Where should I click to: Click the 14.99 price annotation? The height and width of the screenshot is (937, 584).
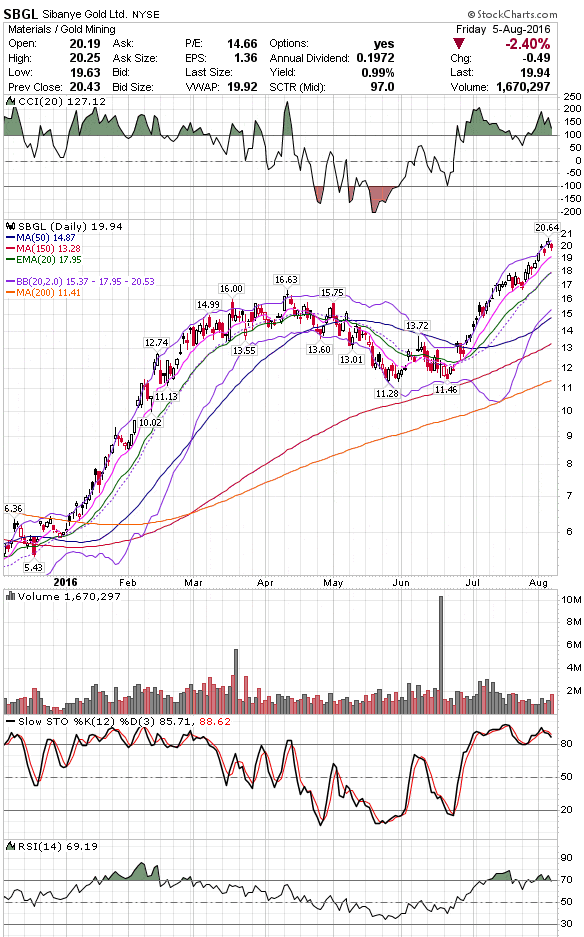point(208,305)
